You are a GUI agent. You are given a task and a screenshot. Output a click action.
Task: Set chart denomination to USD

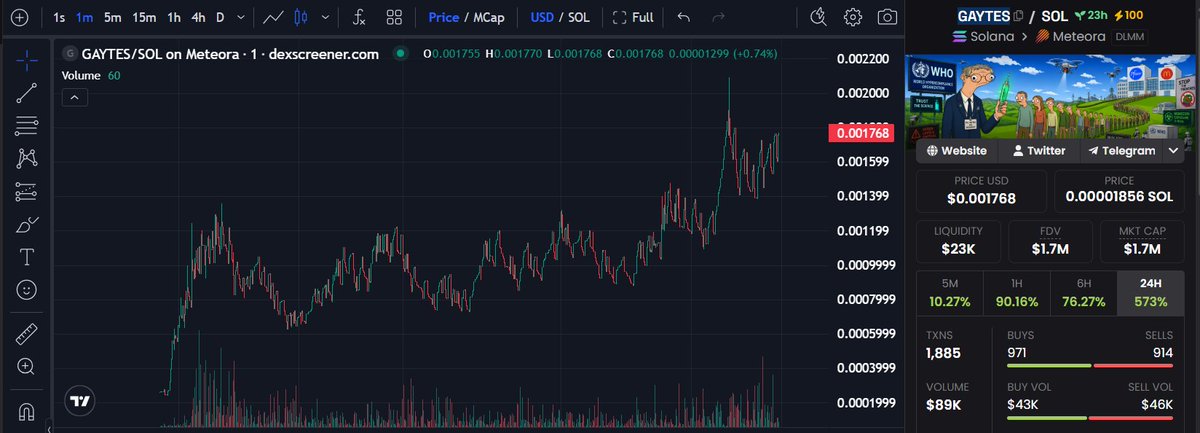[x=542, y=17]
